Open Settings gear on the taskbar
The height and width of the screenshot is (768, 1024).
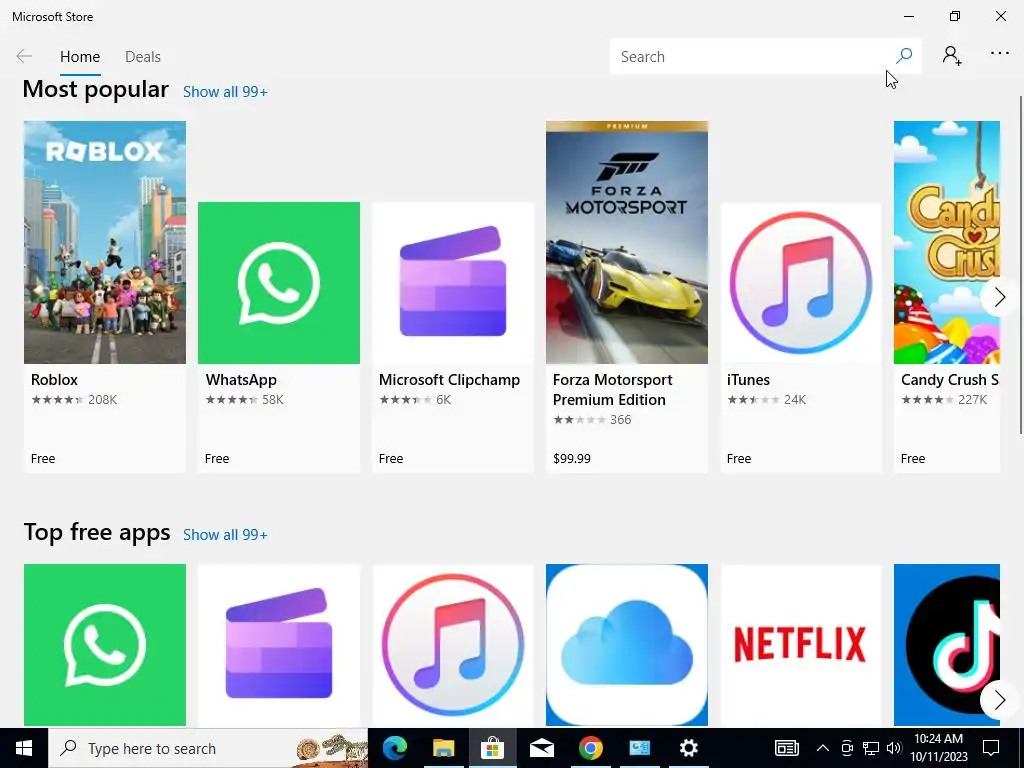(x=688, y=748)
